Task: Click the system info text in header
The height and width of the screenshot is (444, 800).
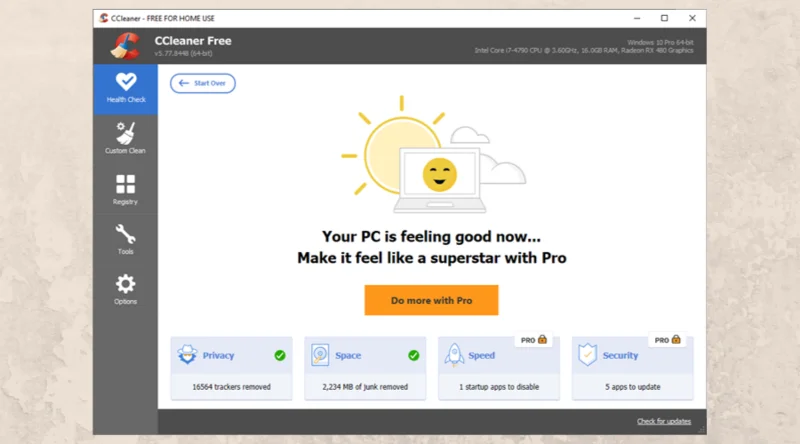Action: click(x=584, y=46)
